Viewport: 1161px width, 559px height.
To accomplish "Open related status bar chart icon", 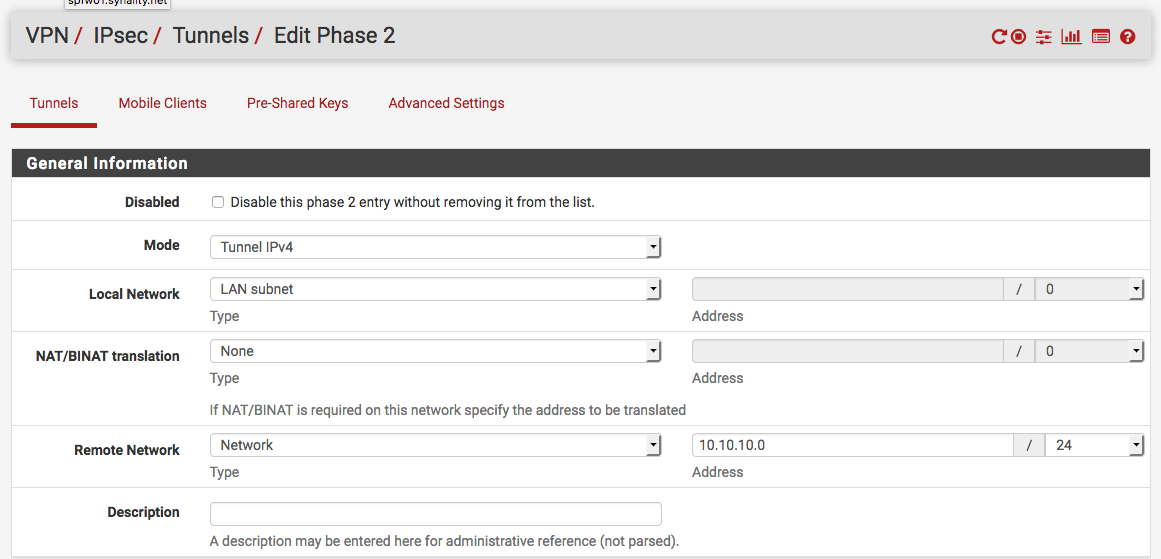I will (x=1071, y=37).
